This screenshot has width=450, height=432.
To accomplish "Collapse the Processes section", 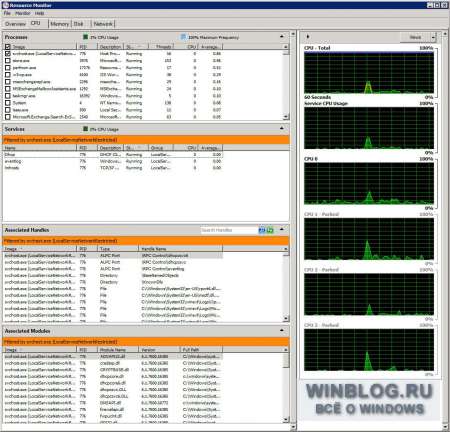I will 282,37.
